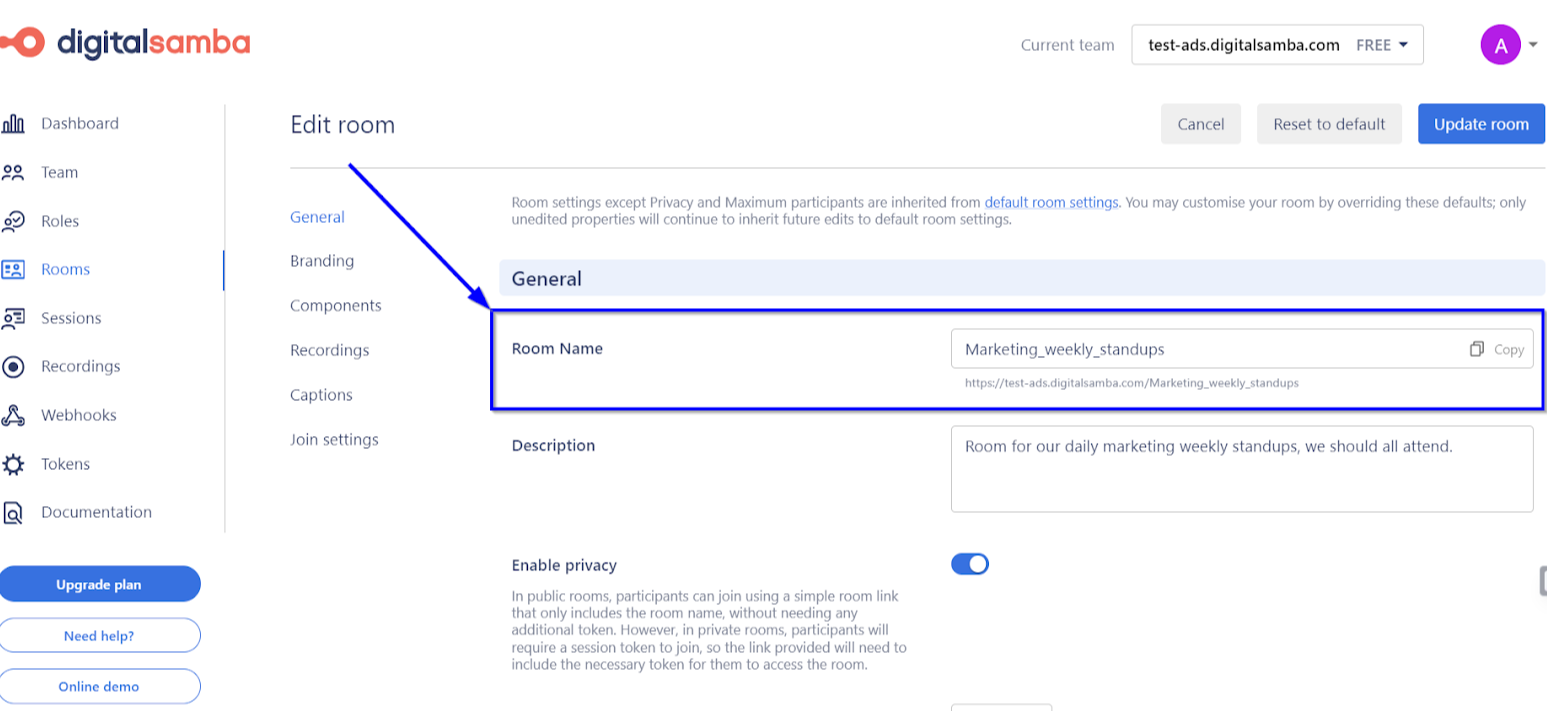Screen dimensions: 1547x711
Task: Switch to the Branding tab
Action: pyautogui.click(x=321, y=260)
